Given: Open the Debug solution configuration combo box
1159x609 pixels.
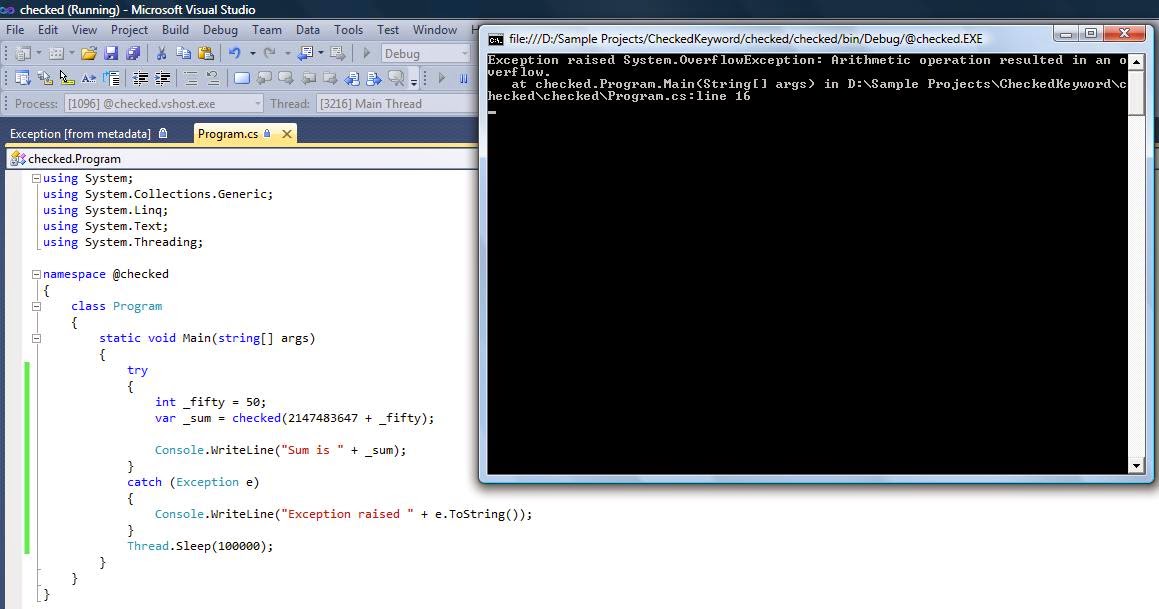Looking at the screenshot, I should point(426,53).
